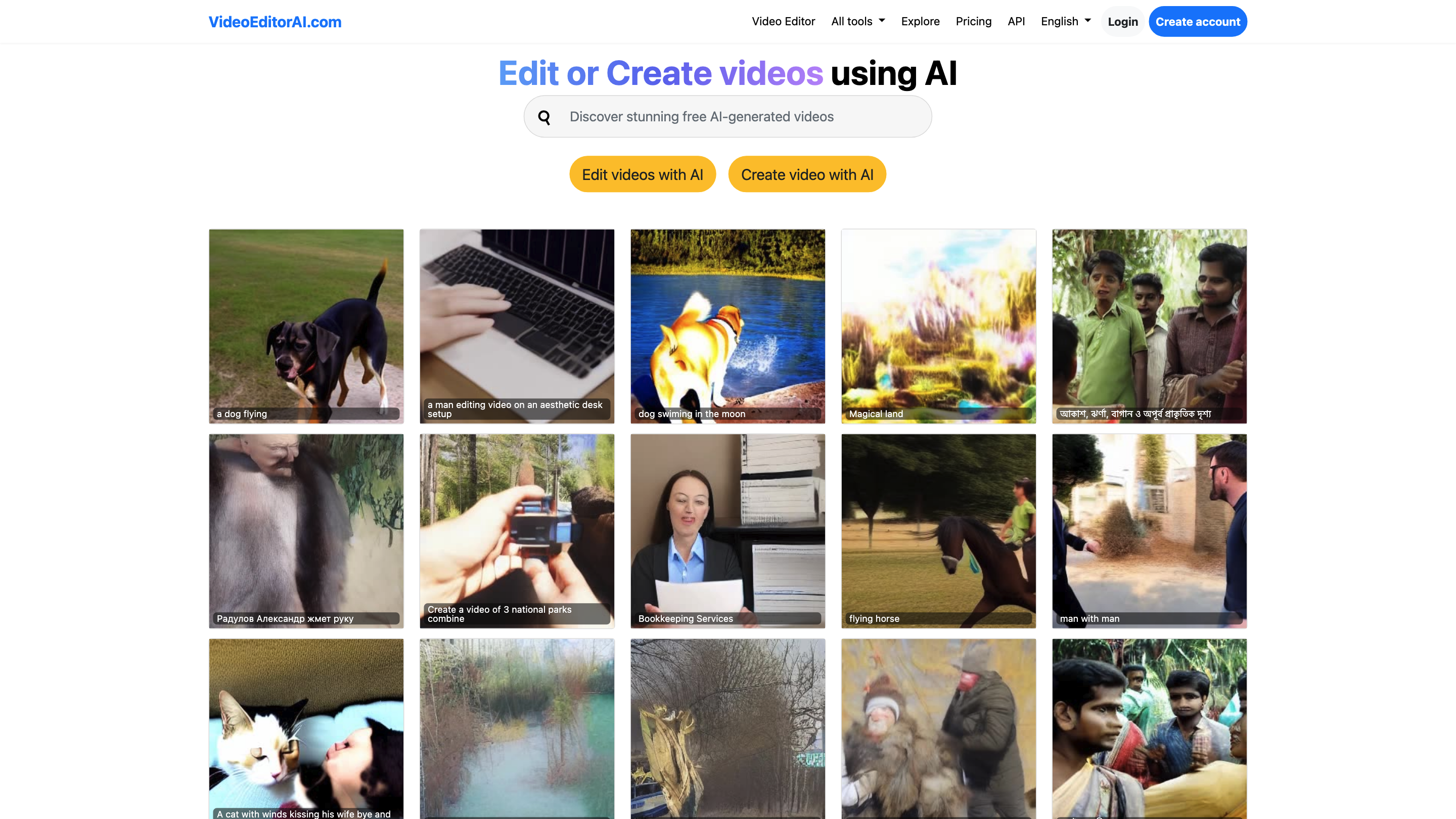Click the Pricing navigation link
The height and width of the screenshot is (819, 1456).
973,21
